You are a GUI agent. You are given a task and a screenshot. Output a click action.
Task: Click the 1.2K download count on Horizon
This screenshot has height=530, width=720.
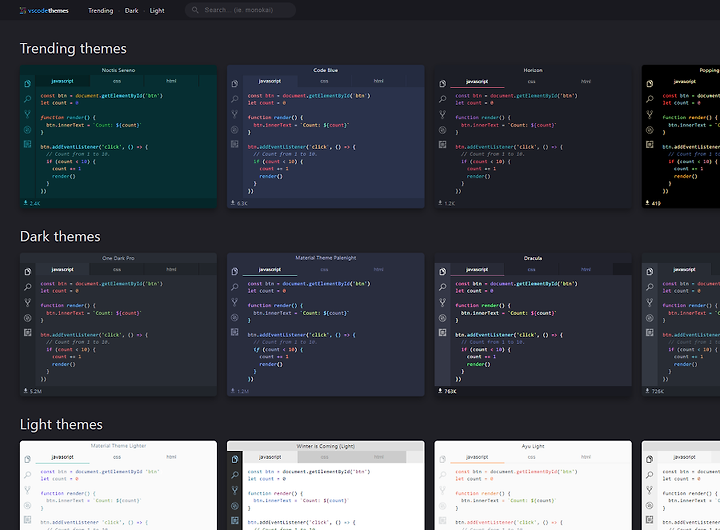pos(447,203)
